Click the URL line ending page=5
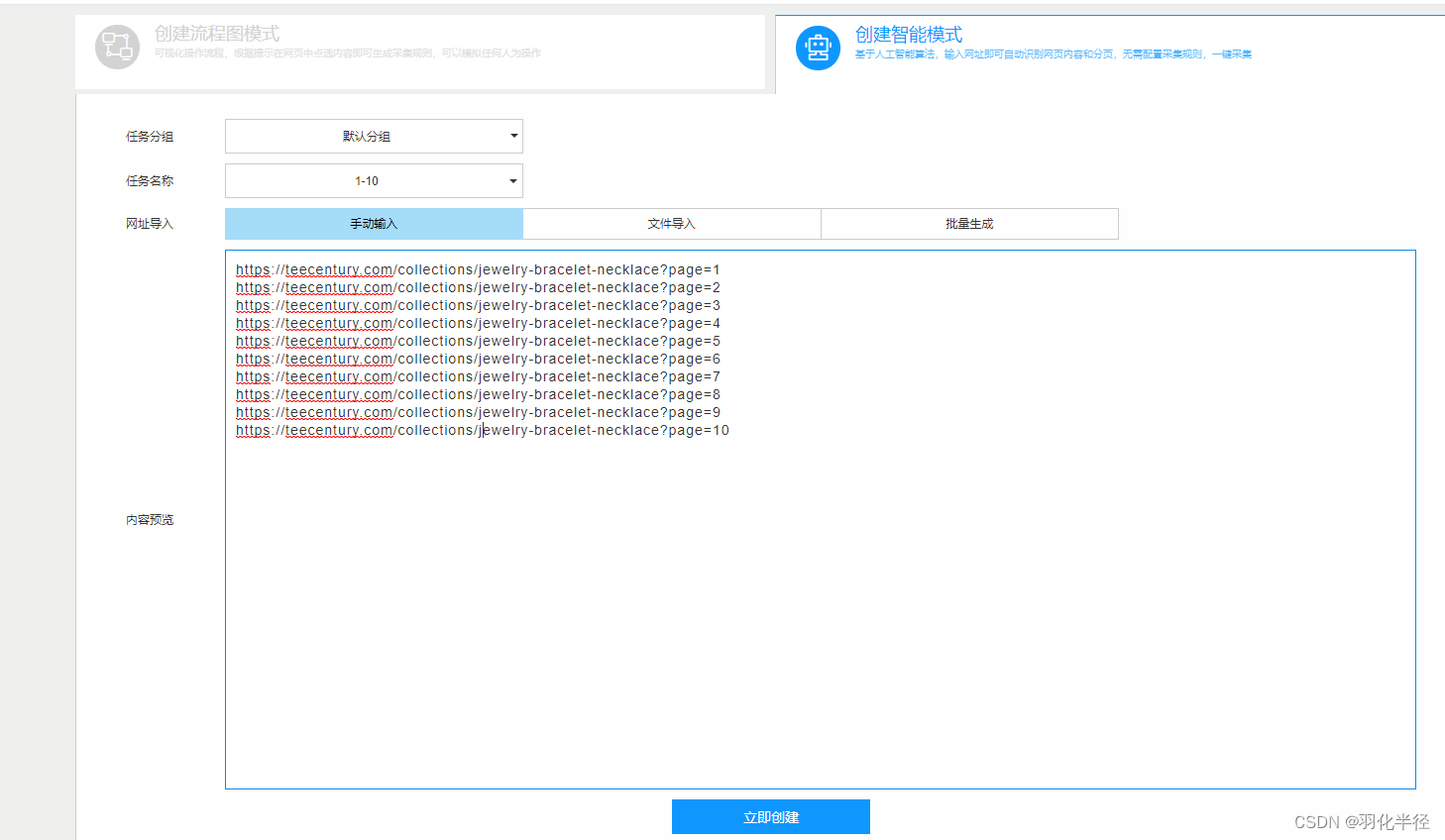The image size is (1445, 840). (478, 341)
